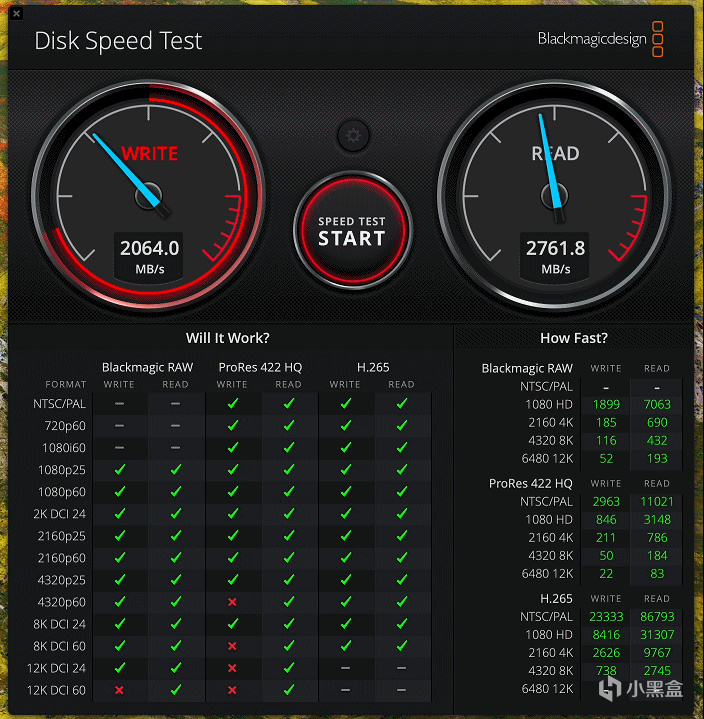Click the 1080i60 H.265 write checkmark
704x719 pixels.
coord(346,447)
